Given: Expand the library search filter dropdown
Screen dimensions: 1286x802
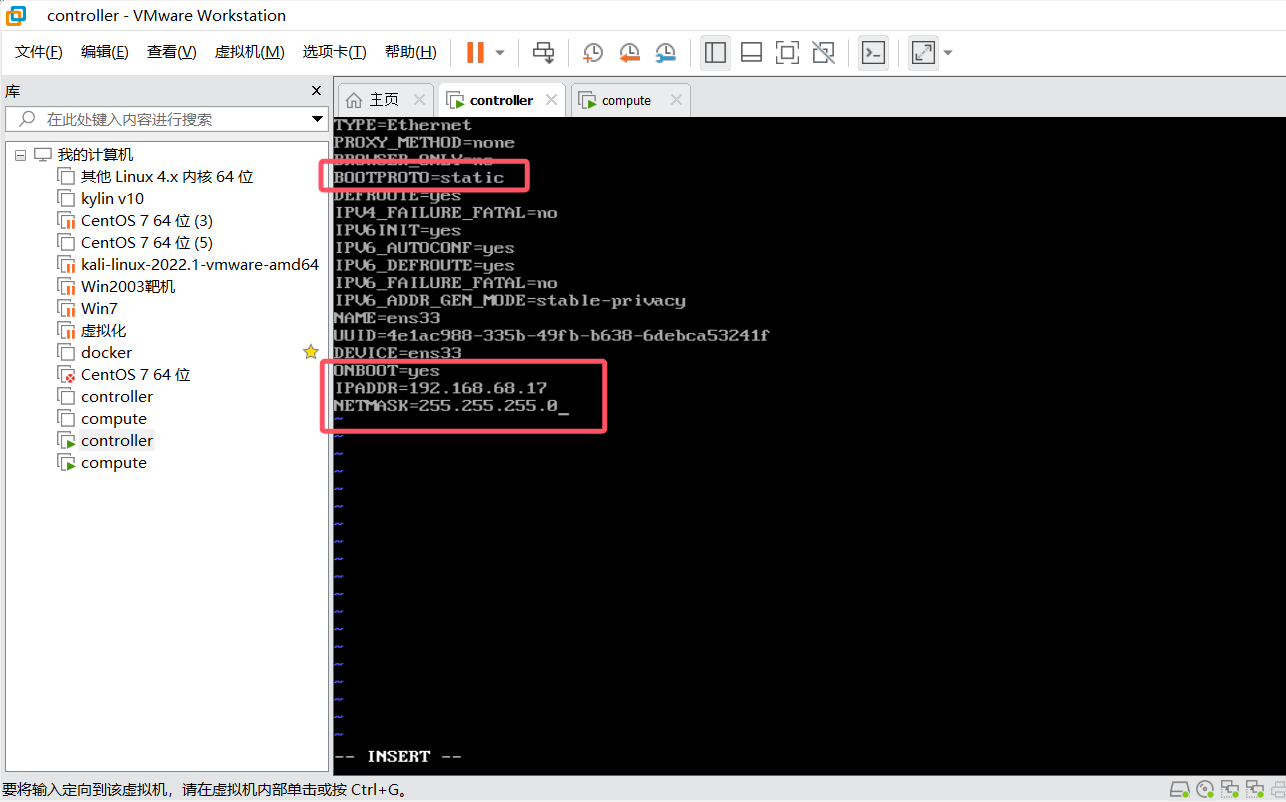Looking at the screenshot, I should tap(317, 119).
